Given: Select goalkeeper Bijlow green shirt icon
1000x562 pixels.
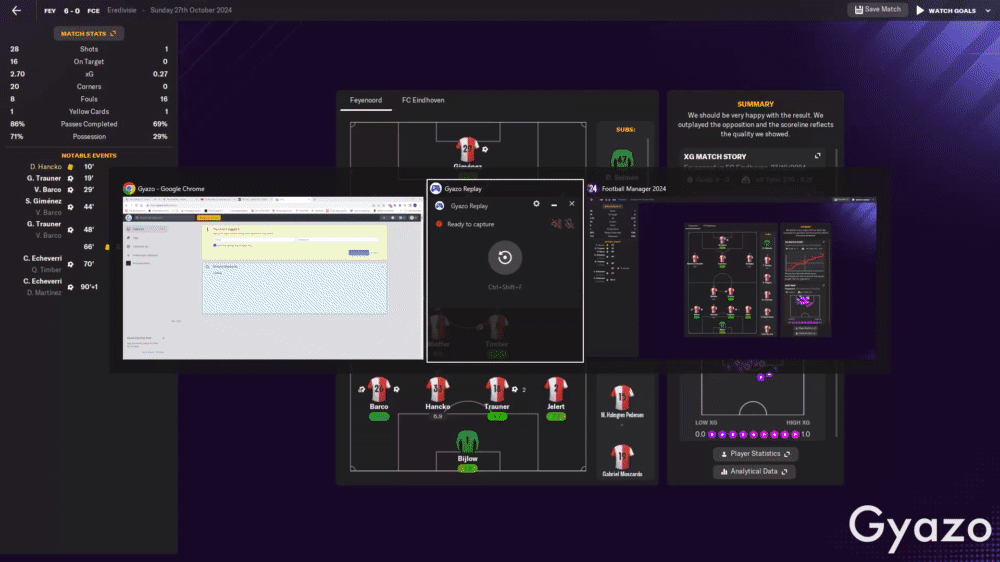Looking at the screenshot, I should pyautogui.click(x=467, y=441).
